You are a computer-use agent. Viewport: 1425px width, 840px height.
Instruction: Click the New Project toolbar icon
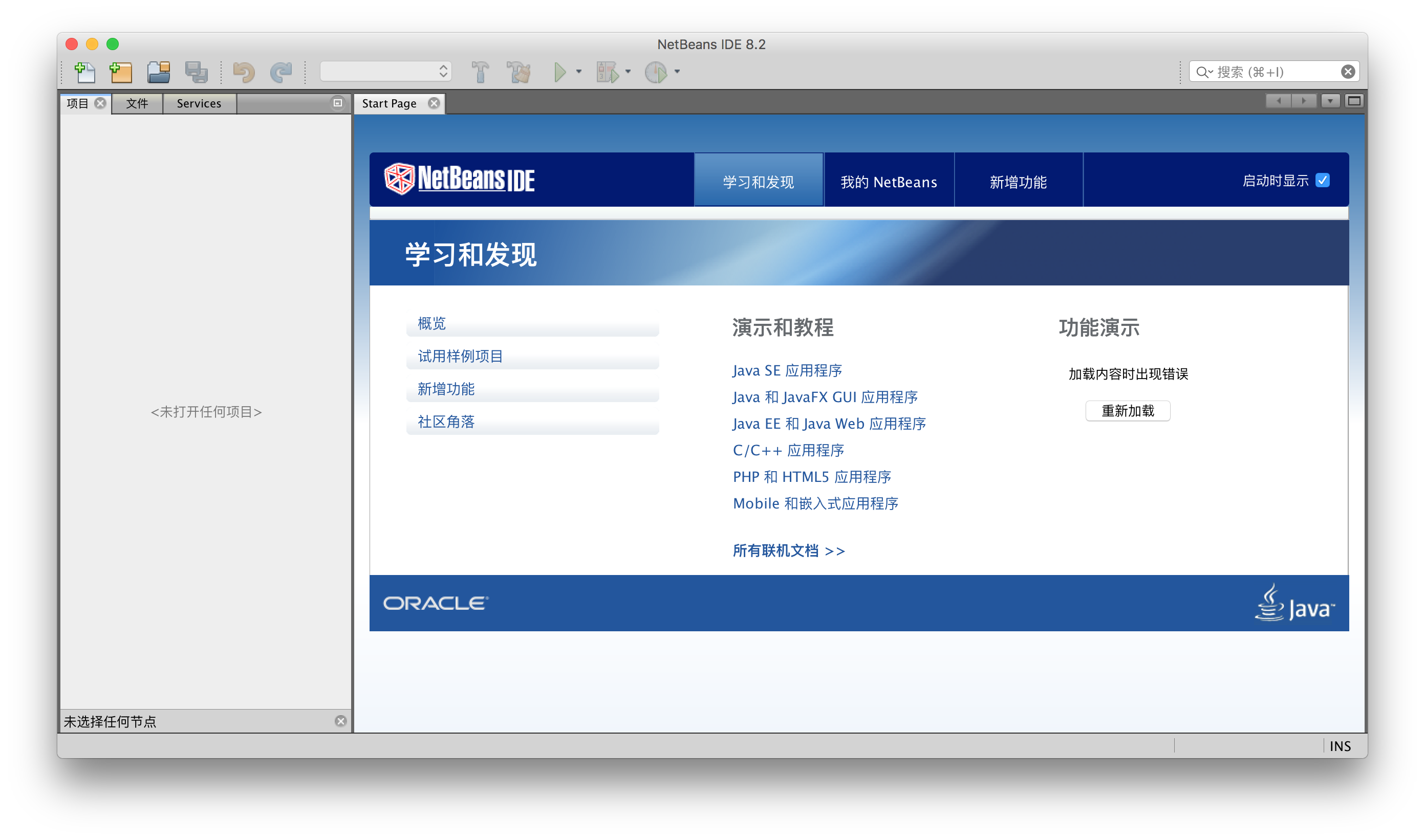[121, 72]
